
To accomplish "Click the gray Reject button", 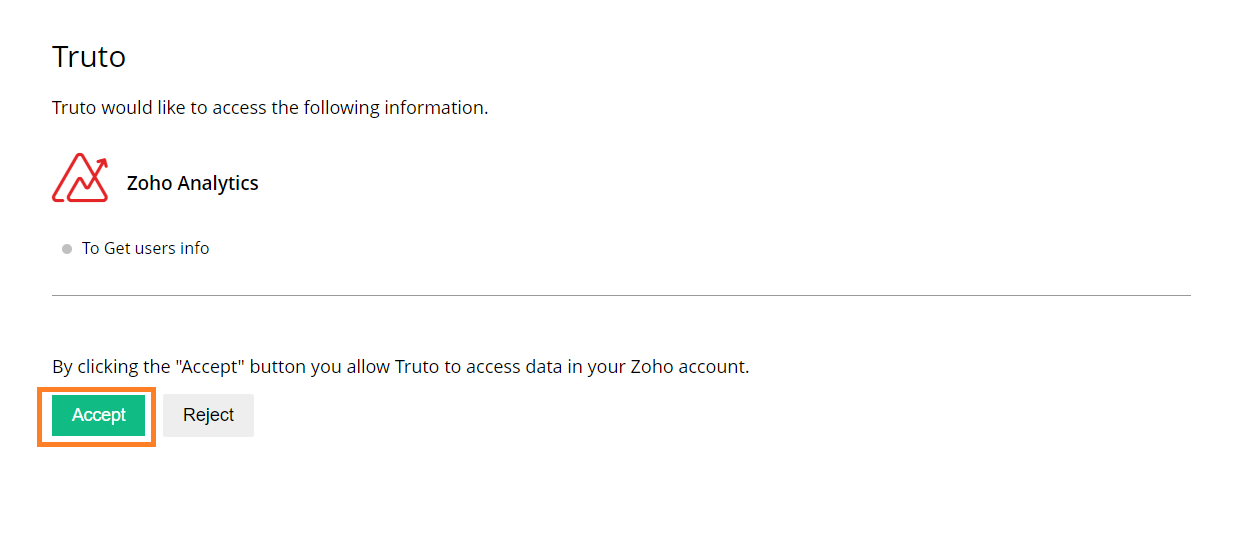I will tap(208, 415).
